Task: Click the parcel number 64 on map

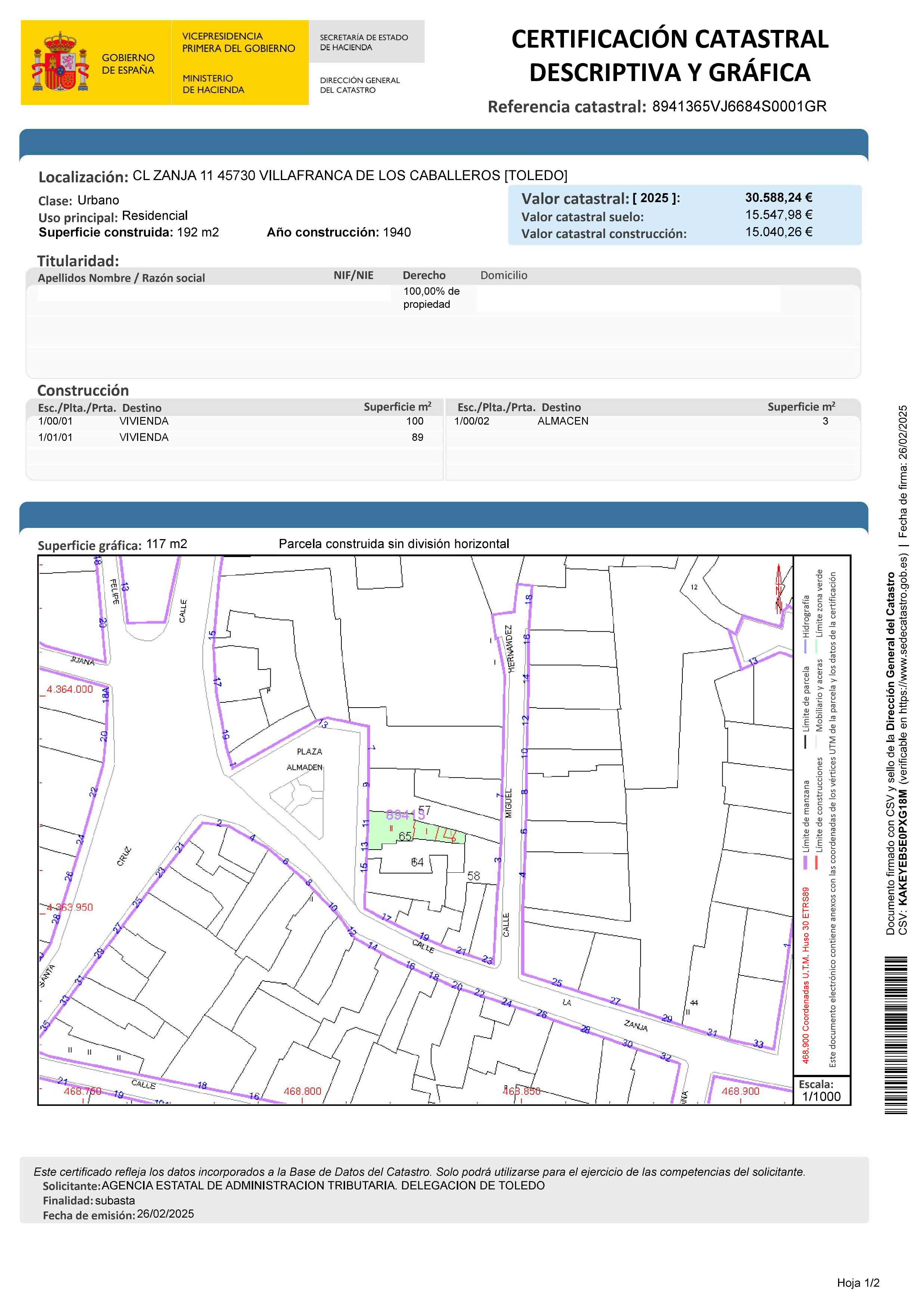Action: (417, 862)
